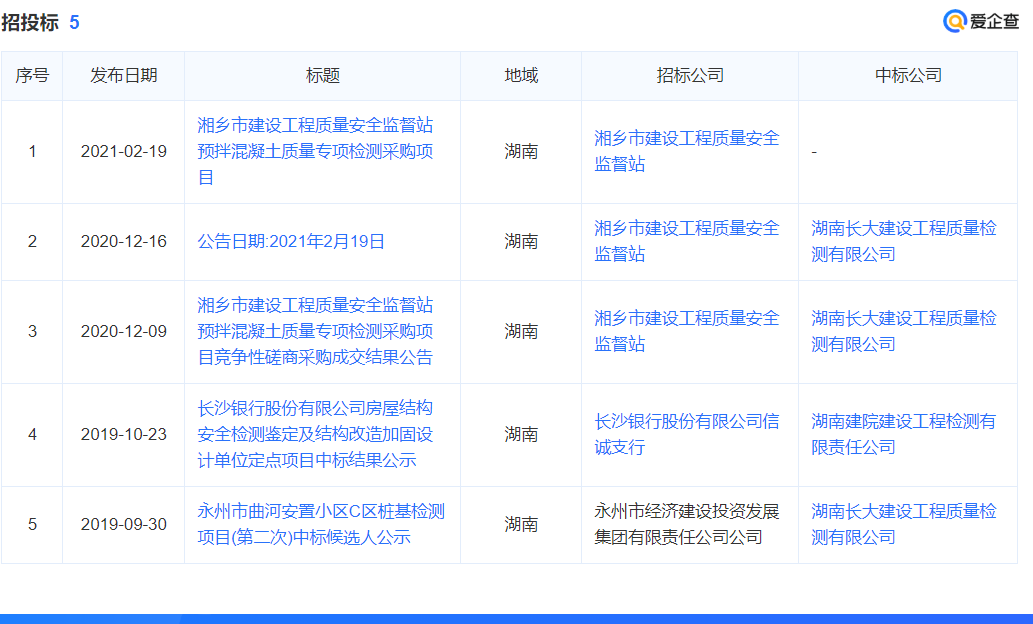This screenshot has height=624, width=1033.
Task: Click 湘乡市建设工程质量安全监督站 bidding company in row 1
Action: click(x=686, y=151)
